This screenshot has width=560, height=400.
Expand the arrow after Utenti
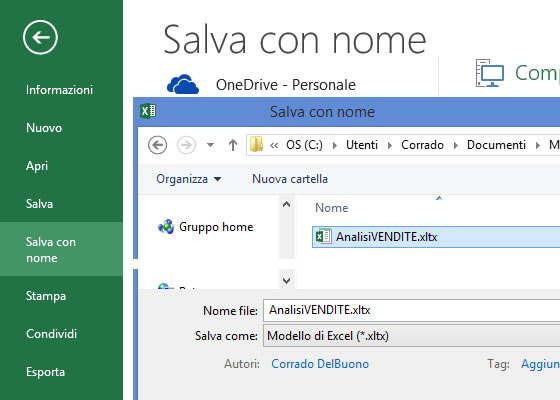pos(390,145)
